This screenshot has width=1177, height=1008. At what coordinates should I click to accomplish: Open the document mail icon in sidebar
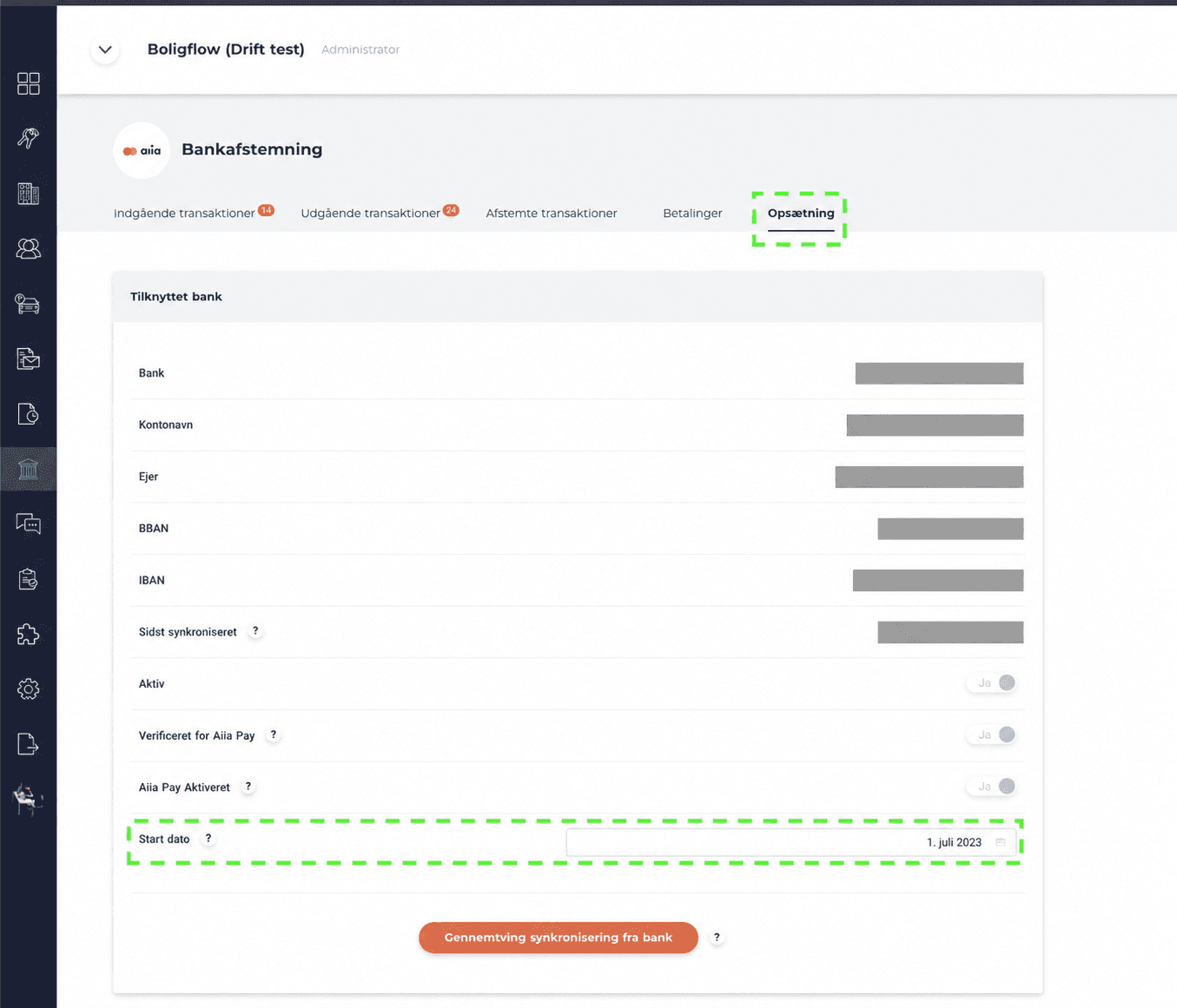tap(29, 359)
